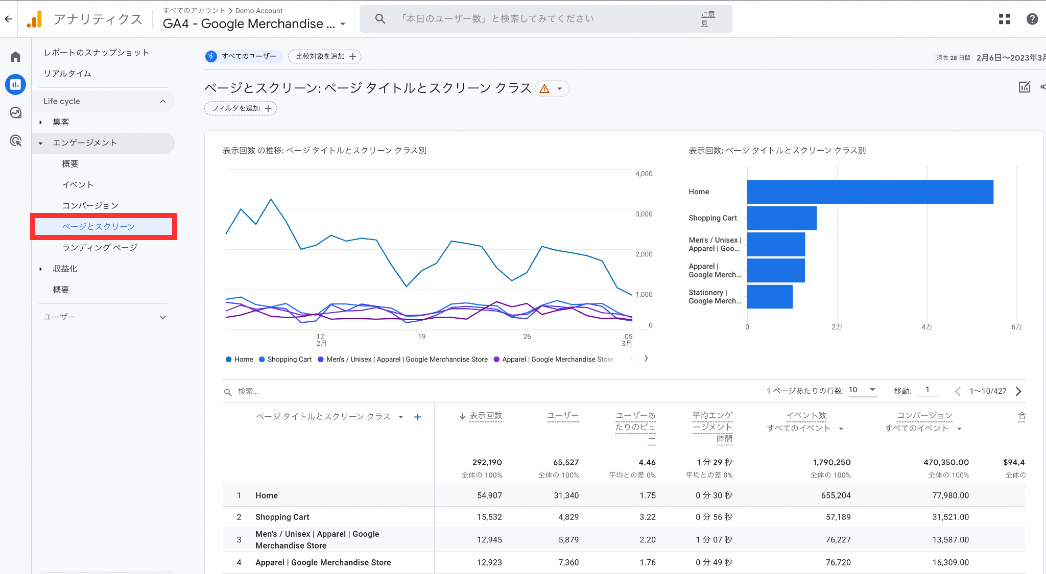This screenshot has width=1046, height=574.
Task: Click the Men's / Unisex Apparel table row
Action: coord(624,539)
